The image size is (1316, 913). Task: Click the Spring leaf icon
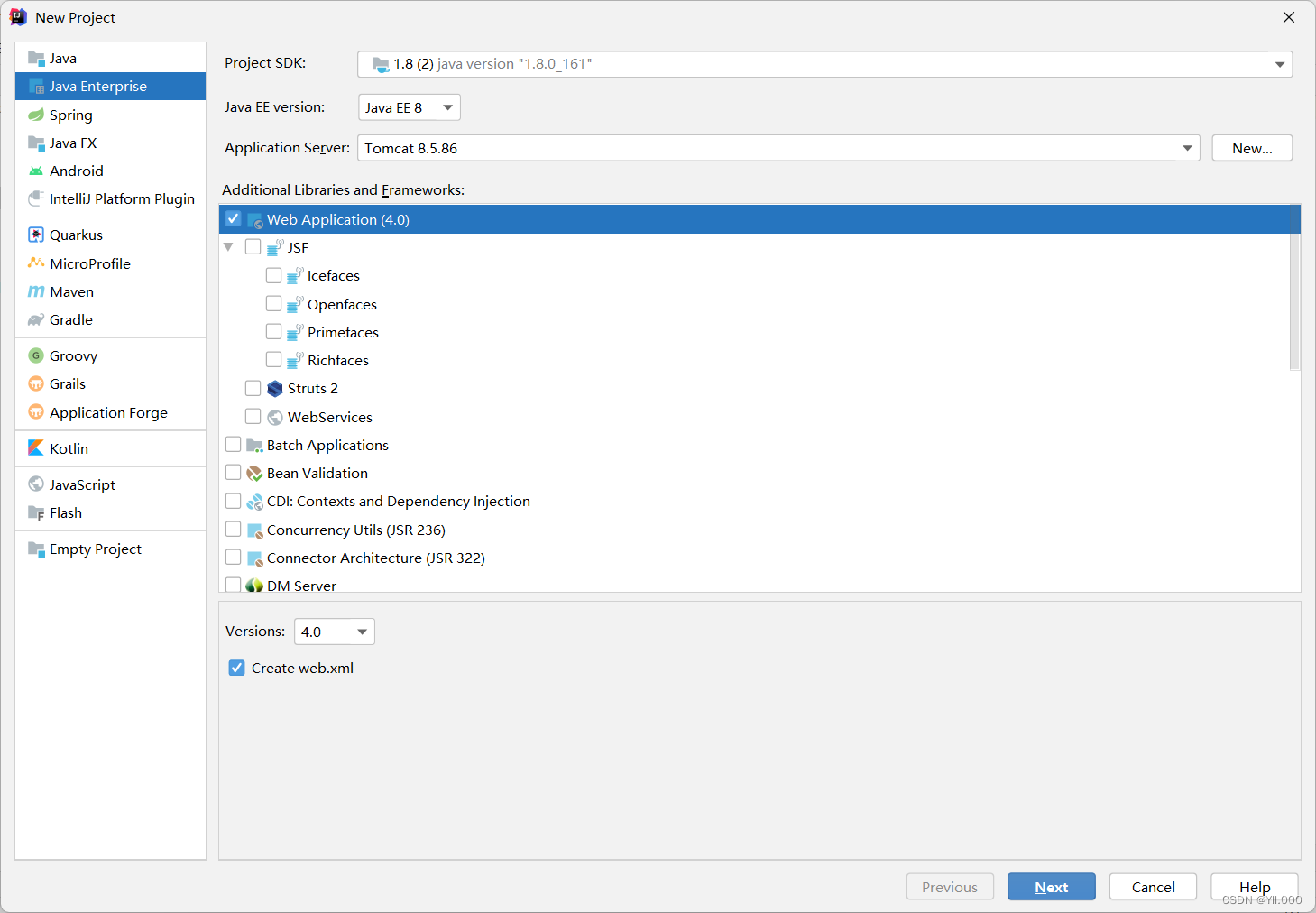(36, 115)
